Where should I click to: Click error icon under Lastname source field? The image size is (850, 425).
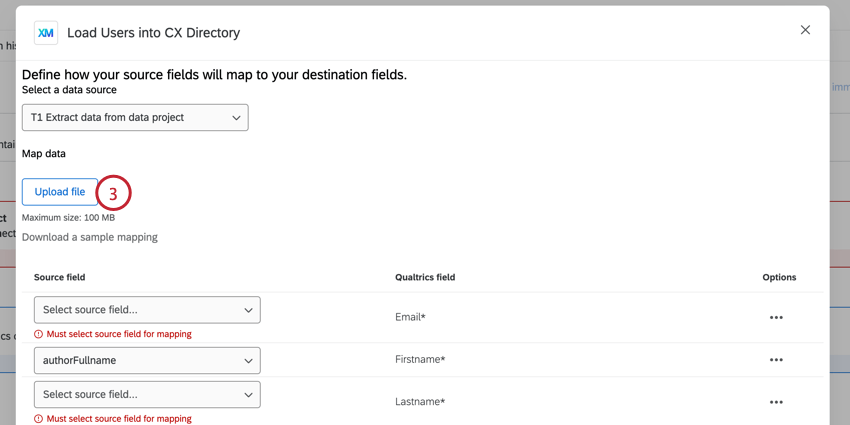(x=39, y=419)
